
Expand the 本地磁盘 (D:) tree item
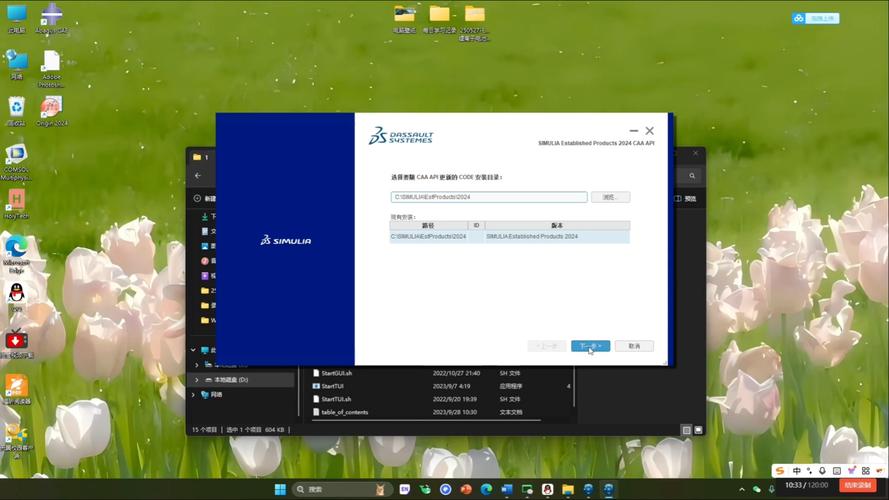point(196,380)
